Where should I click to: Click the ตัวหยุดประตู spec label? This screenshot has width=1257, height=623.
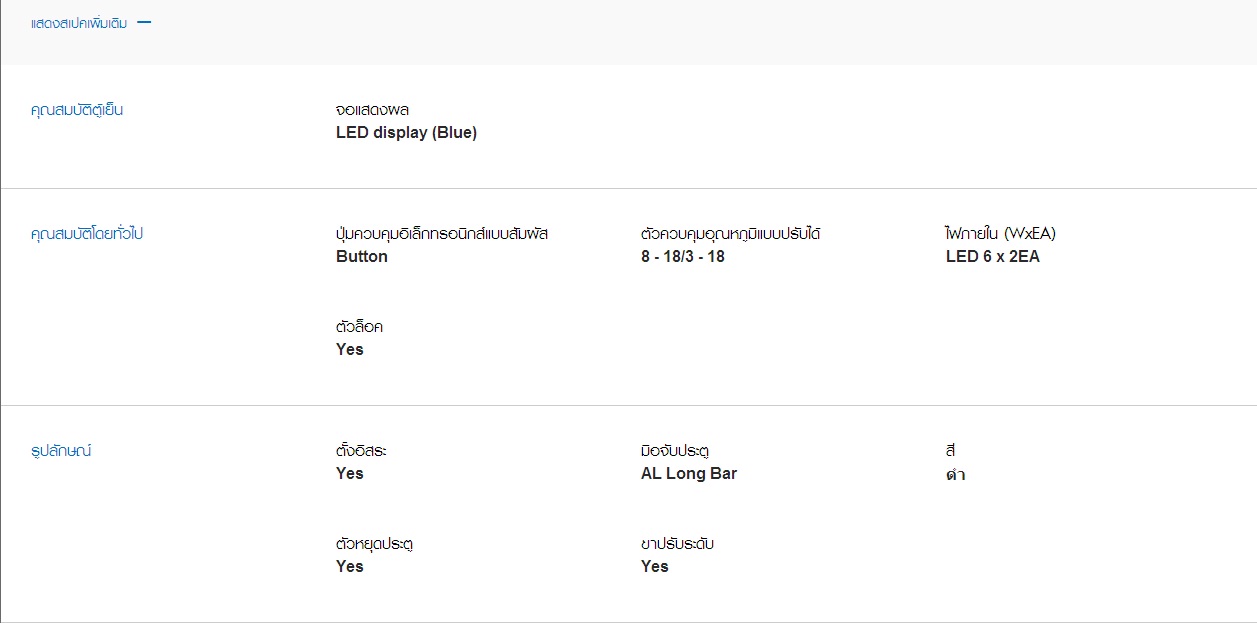[375, 544]
